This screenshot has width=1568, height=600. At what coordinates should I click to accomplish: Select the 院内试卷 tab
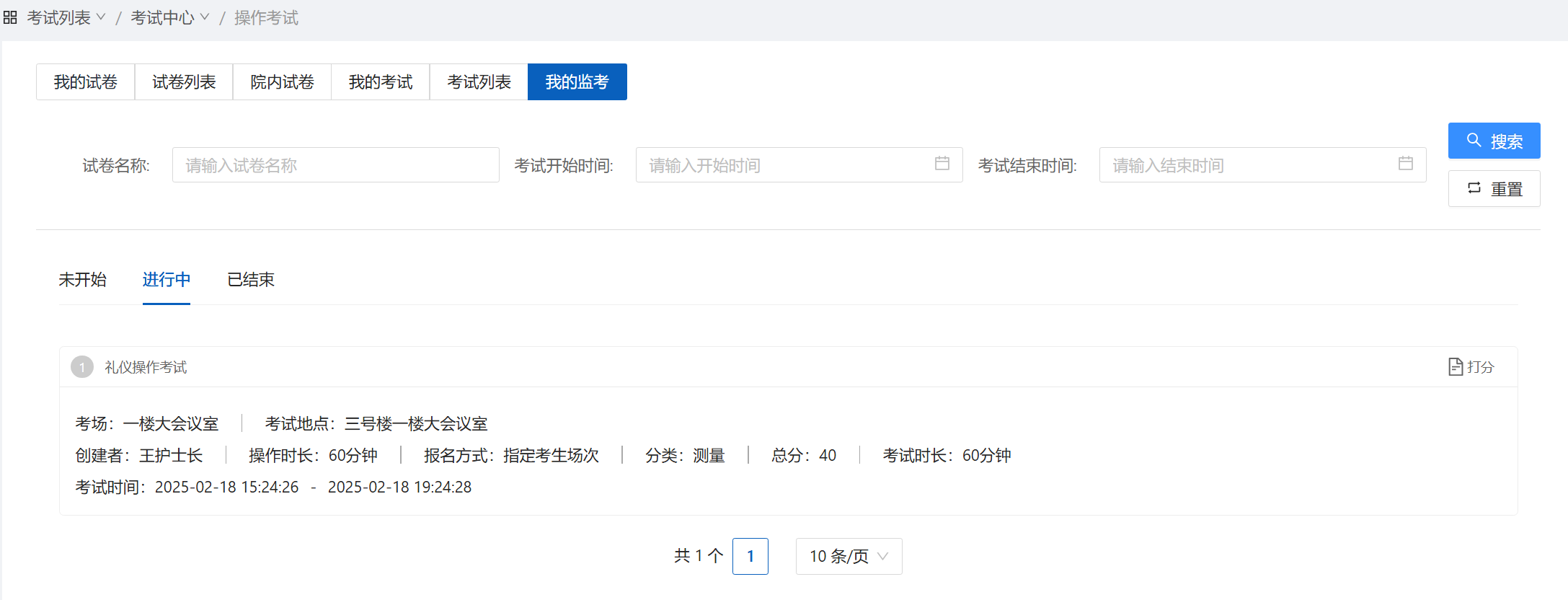[282, 82]
